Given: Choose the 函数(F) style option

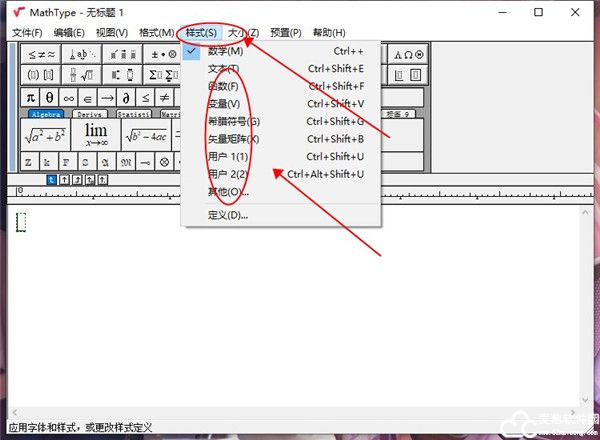Looking at the screenshot, I should click(223, 86).
